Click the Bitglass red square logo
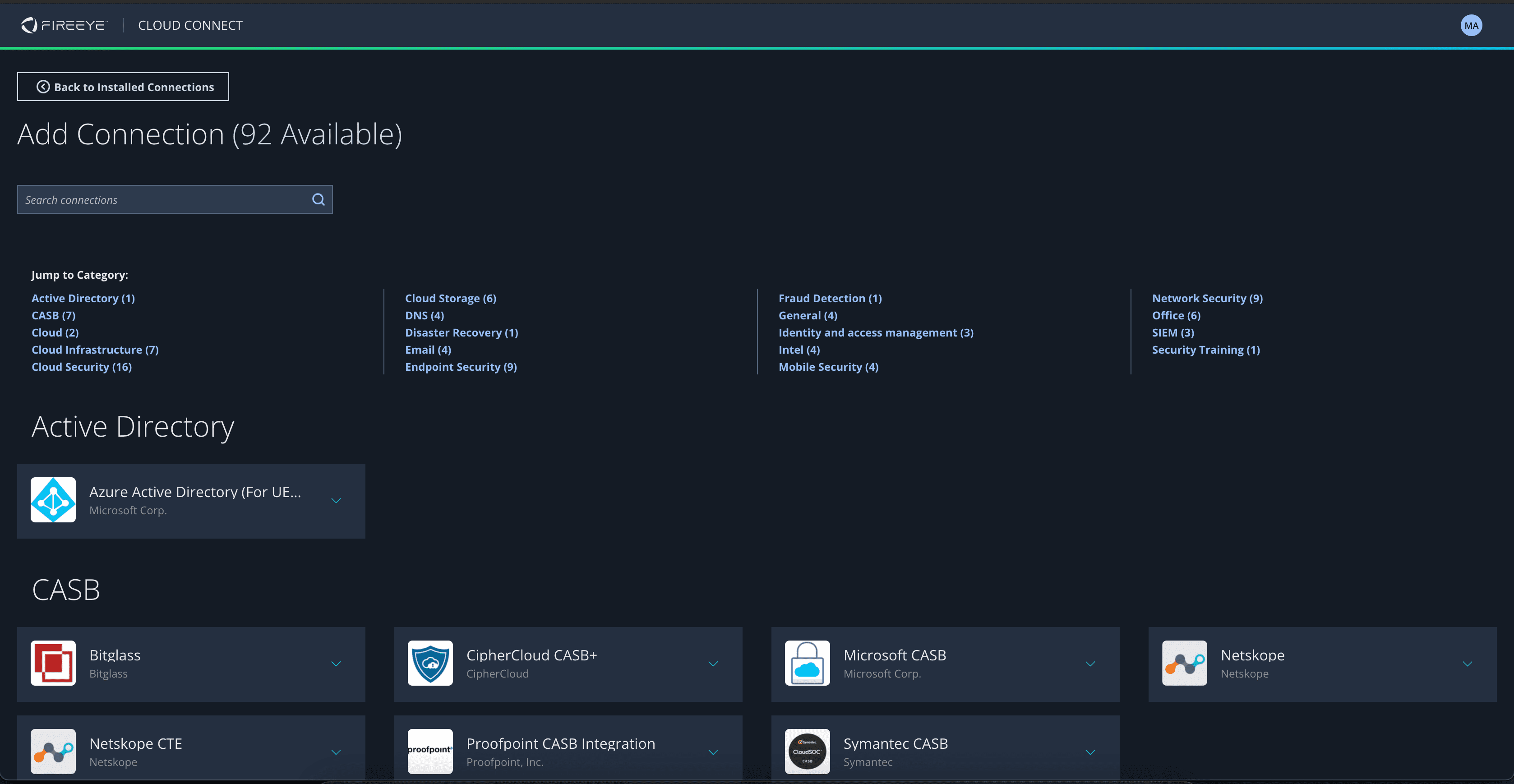 53,663
